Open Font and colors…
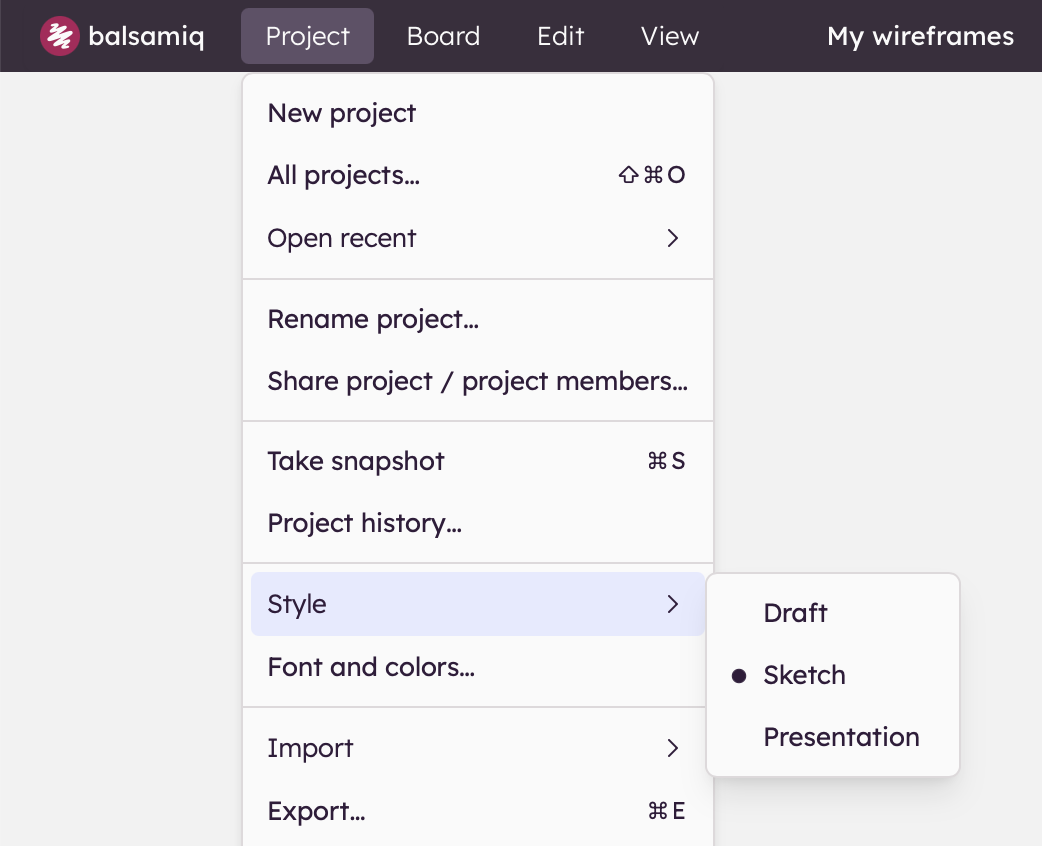Viewport: 1042px width, 846px height. click(x=478, y=667)
